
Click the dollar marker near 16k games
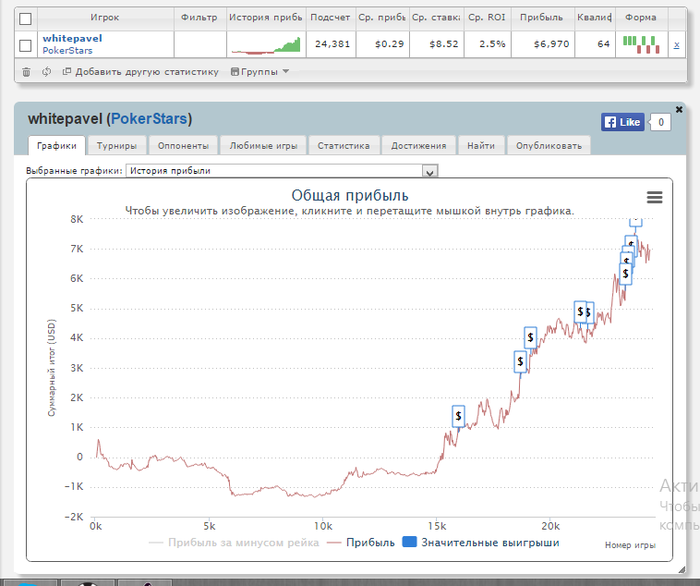(x=458, y=416)
